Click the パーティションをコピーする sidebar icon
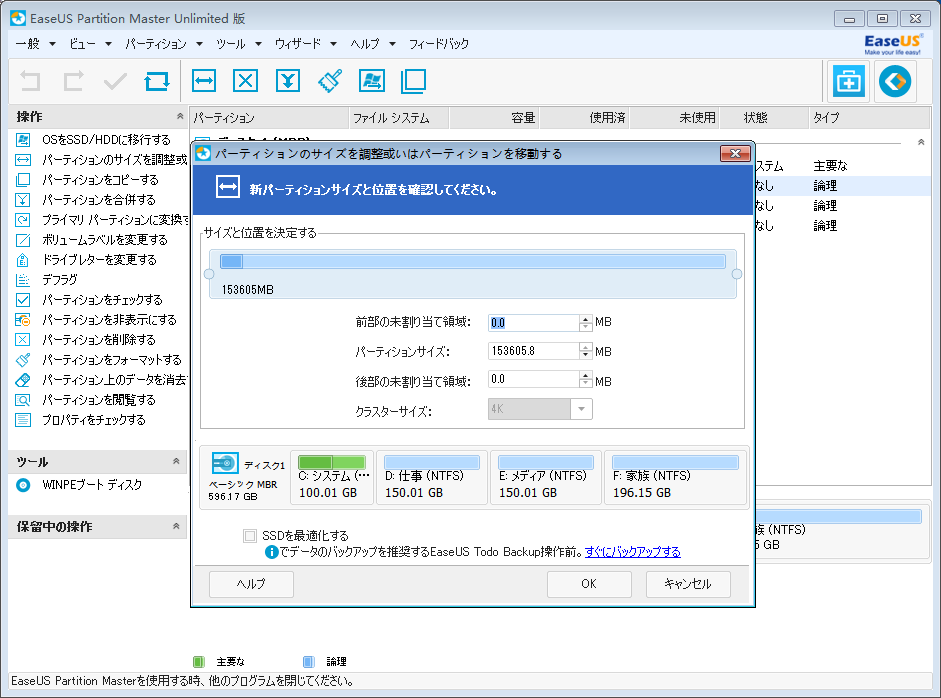 coord(23,179)
